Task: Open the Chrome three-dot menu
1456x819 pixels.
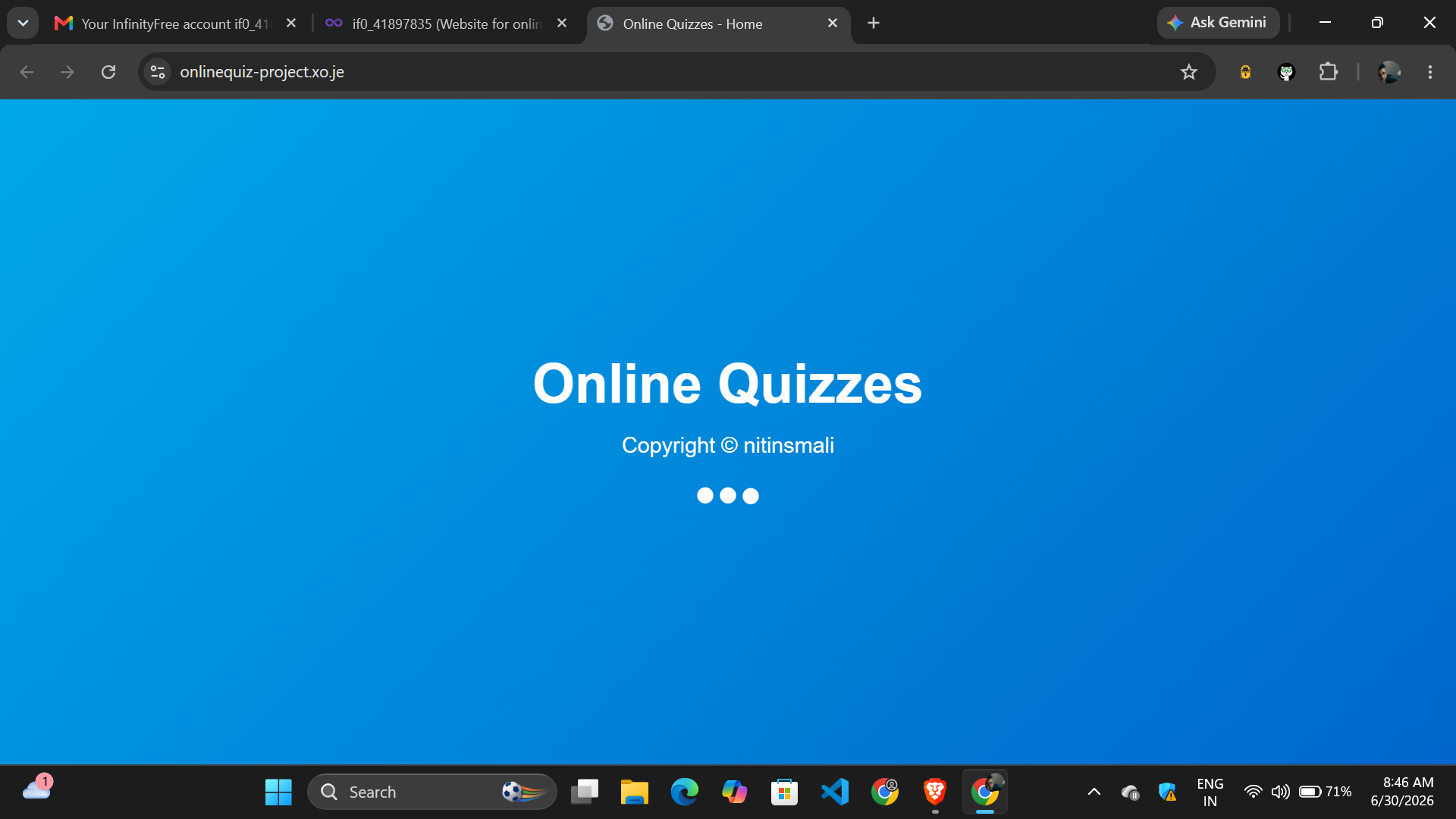Action: pos(1430,72)
